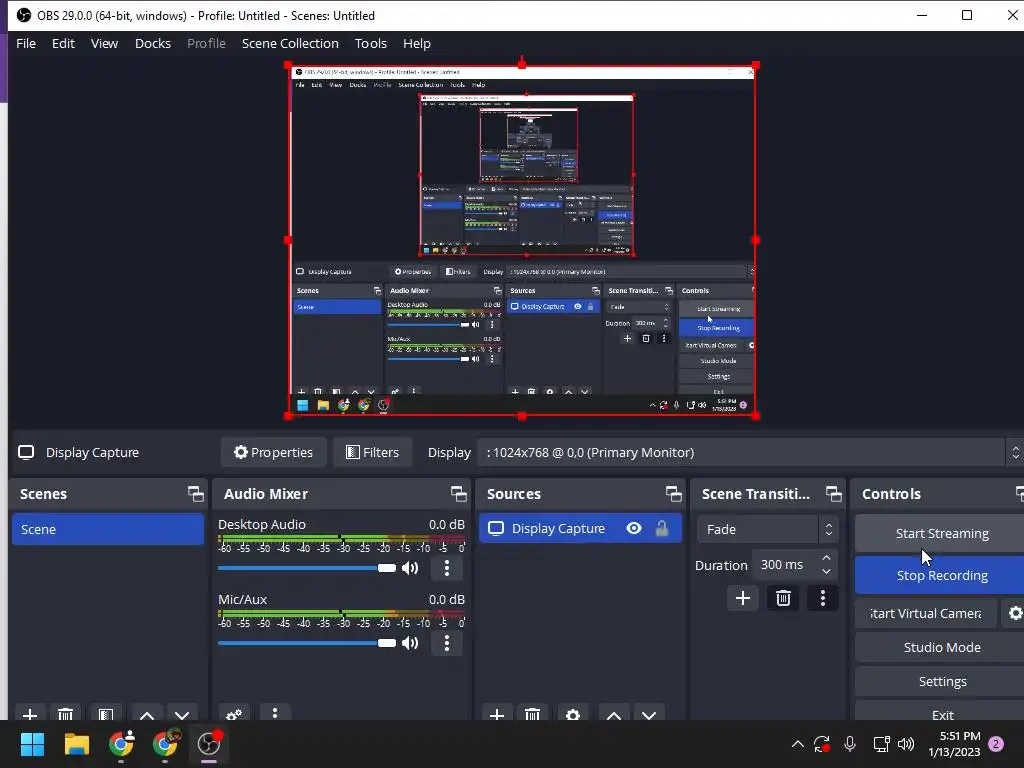
Task: Open the Help menu
Action: tap(417, 43)
